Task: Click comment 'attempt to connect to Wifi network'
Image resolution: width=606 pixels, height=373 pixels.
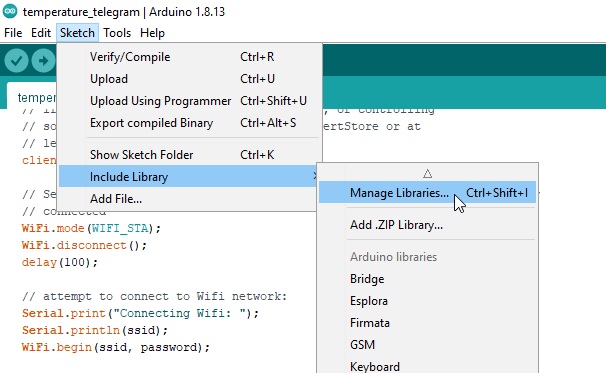Action: coord(155,296)
